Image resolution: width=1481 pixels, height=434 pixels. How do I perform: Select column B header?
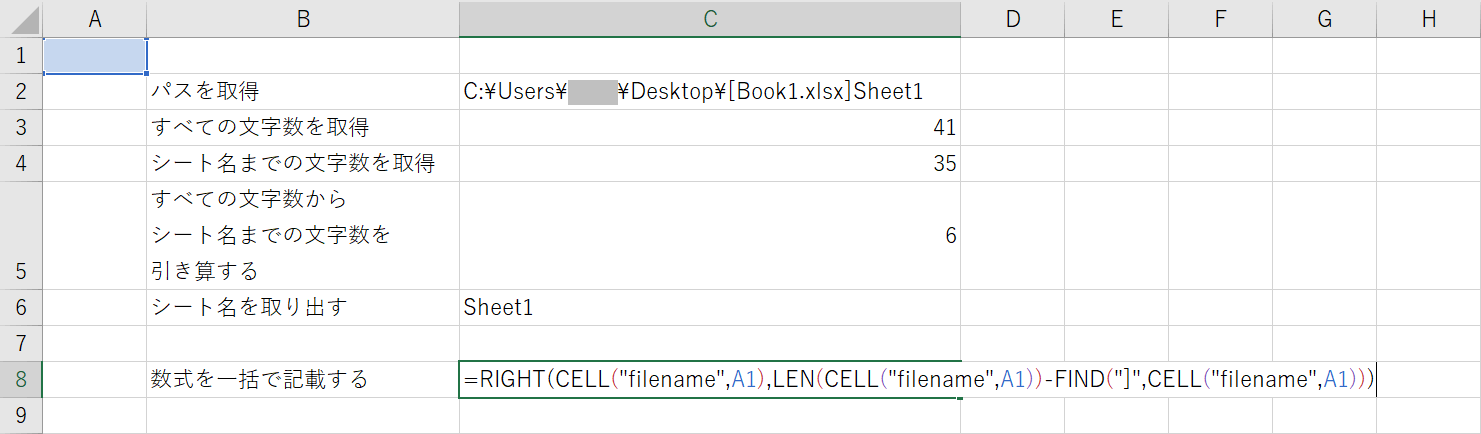tap(303, 19)
